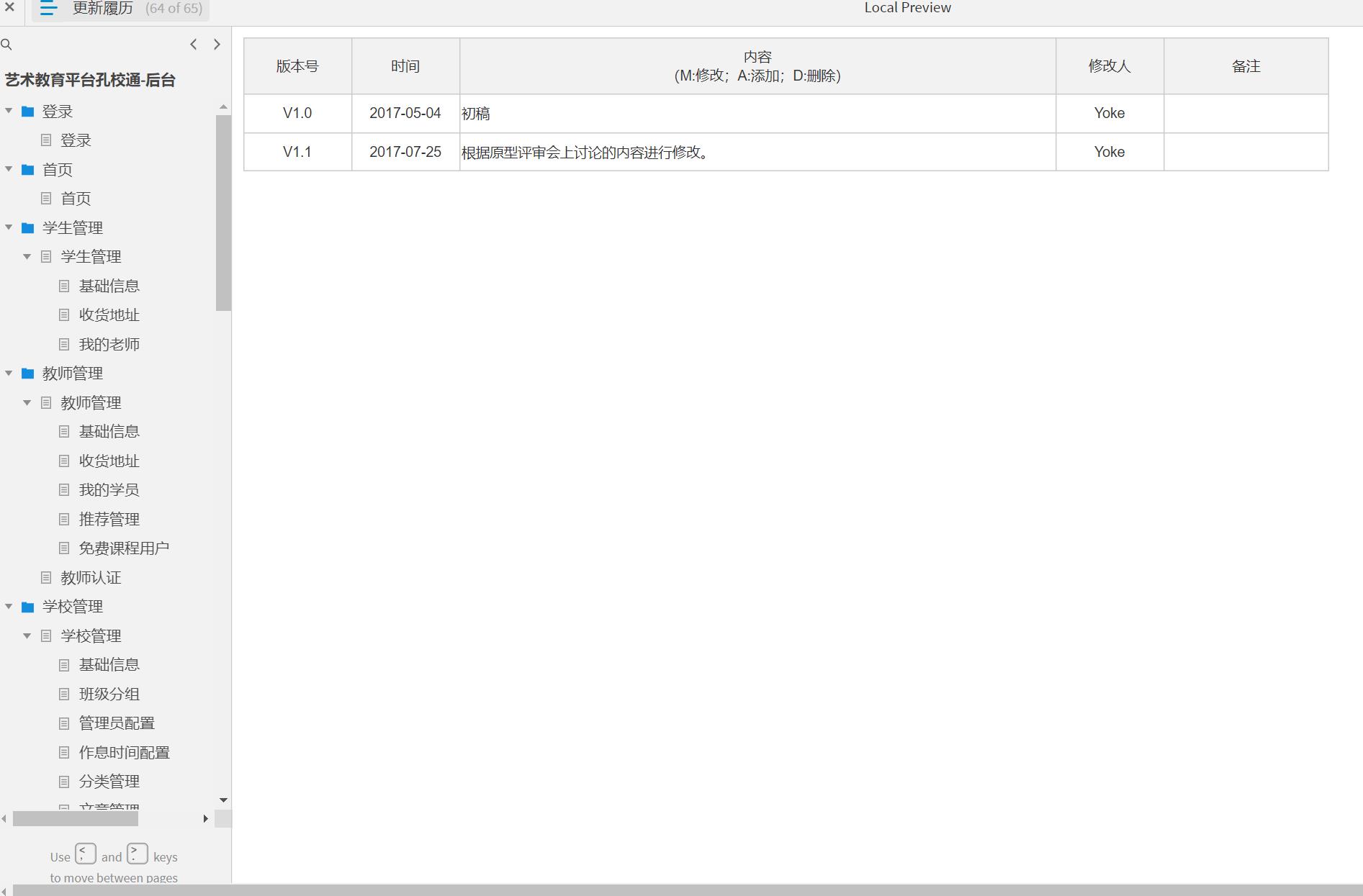
Task: Toggle the sitemap hamburger menu icon
Action: click(x=48, y=9)
